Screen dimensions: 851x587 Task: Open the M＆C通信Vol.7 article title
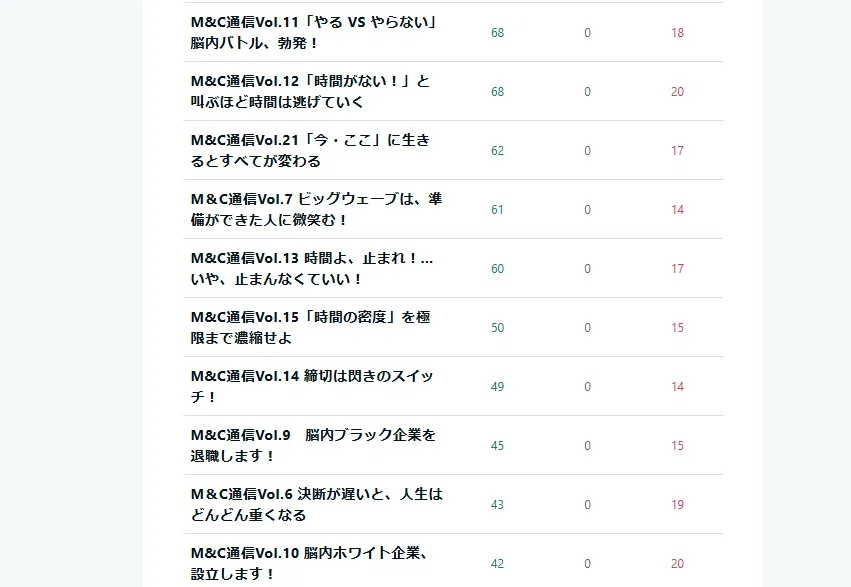(316, 210)
